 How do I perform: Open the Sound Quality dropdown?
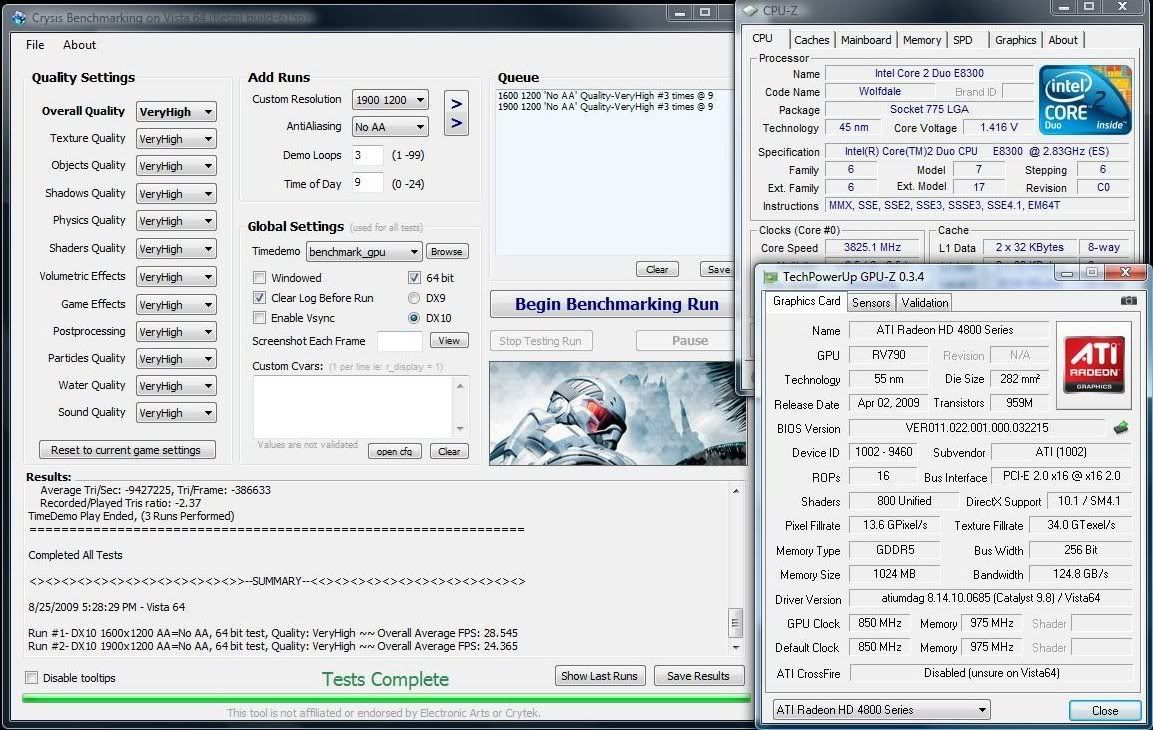tap(176, 412)
